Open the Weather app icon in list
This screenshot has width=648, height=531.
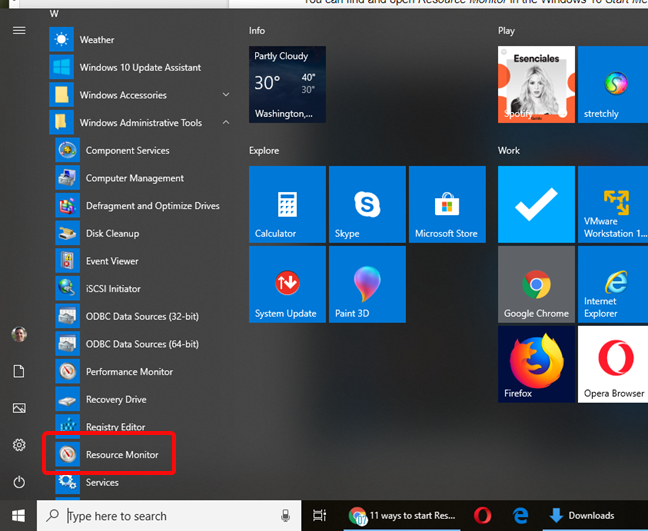[61, 39]
